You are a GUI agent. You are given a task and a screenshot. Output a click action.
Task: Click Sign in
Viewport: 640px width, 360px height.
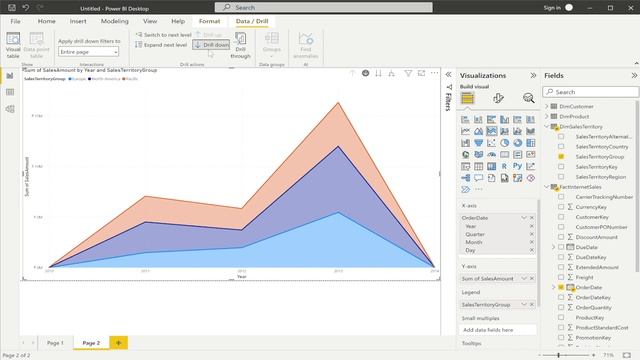(552, 8)
